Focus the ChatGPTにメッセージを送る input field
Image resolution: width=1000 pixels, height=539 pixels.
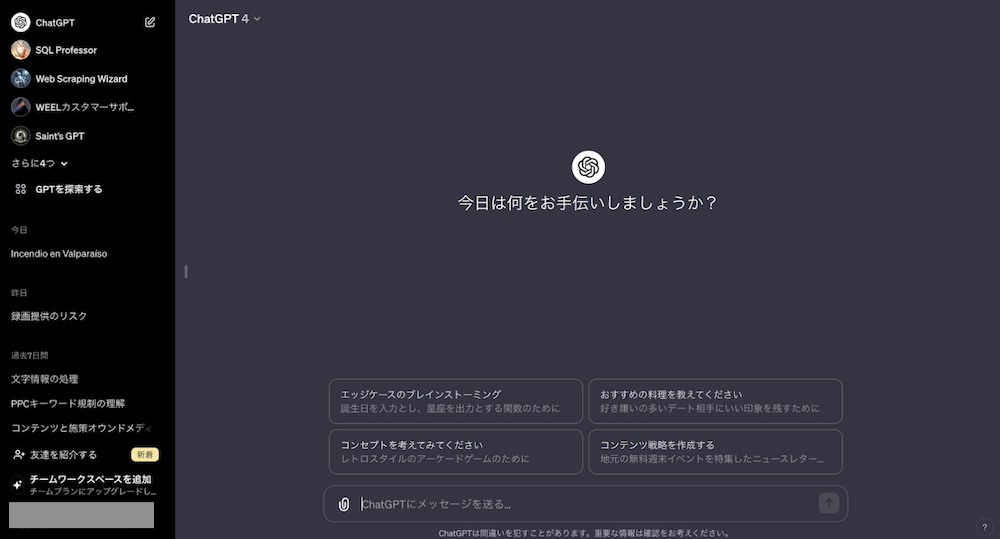pos(585,504)
